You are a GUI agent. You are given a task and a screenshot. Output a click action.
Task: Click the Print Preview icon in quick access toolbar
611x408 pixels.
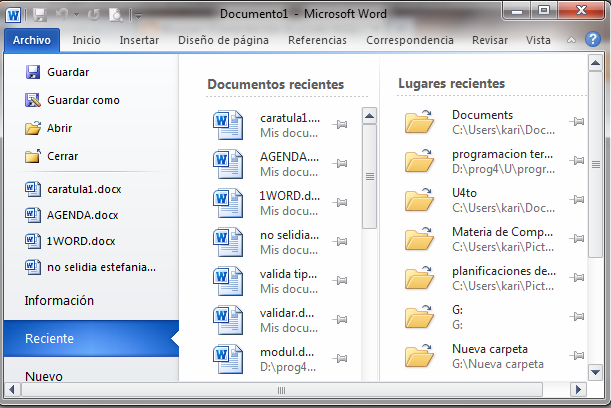[x=116, y=15]
